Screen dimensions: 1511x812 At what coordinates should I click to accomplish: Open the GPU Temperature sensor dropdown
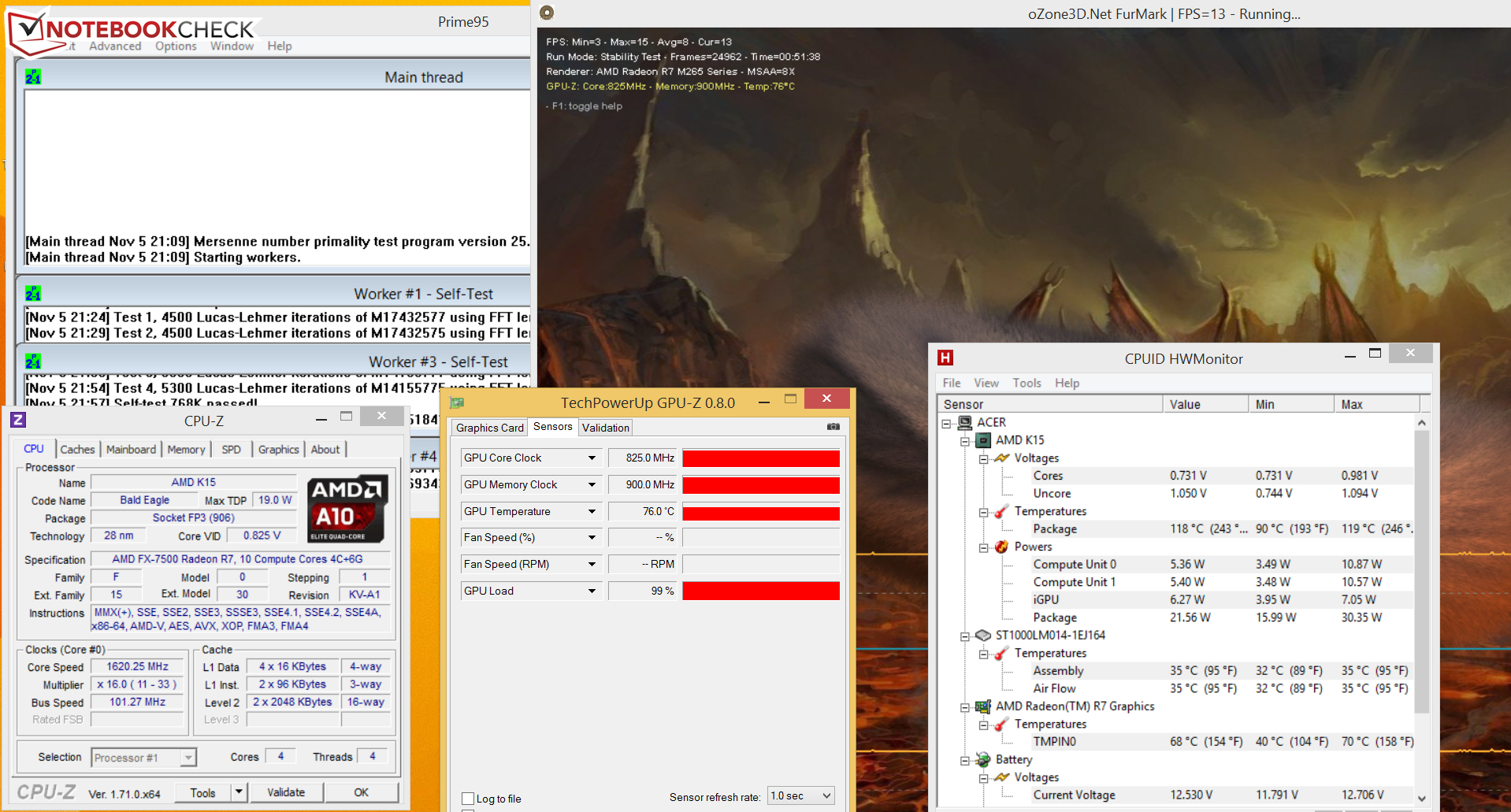pos(592,511)
